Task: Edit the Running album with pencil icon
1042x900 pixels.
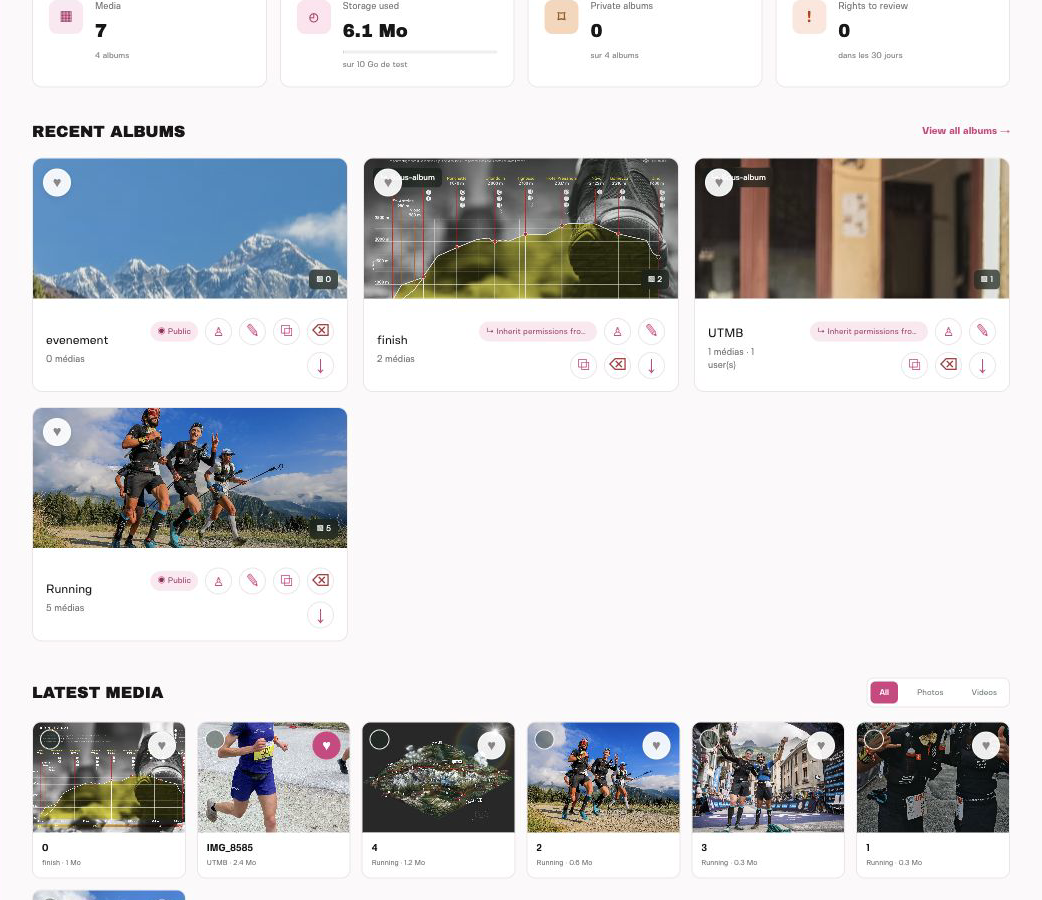Action: tap(252, 581)
